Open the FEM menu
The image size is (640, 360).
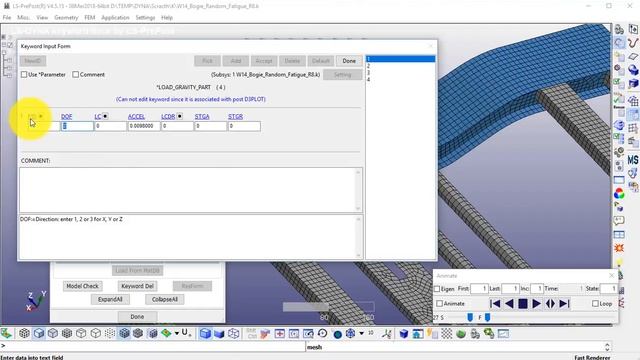pyautogui.click(x=90, y=18)
